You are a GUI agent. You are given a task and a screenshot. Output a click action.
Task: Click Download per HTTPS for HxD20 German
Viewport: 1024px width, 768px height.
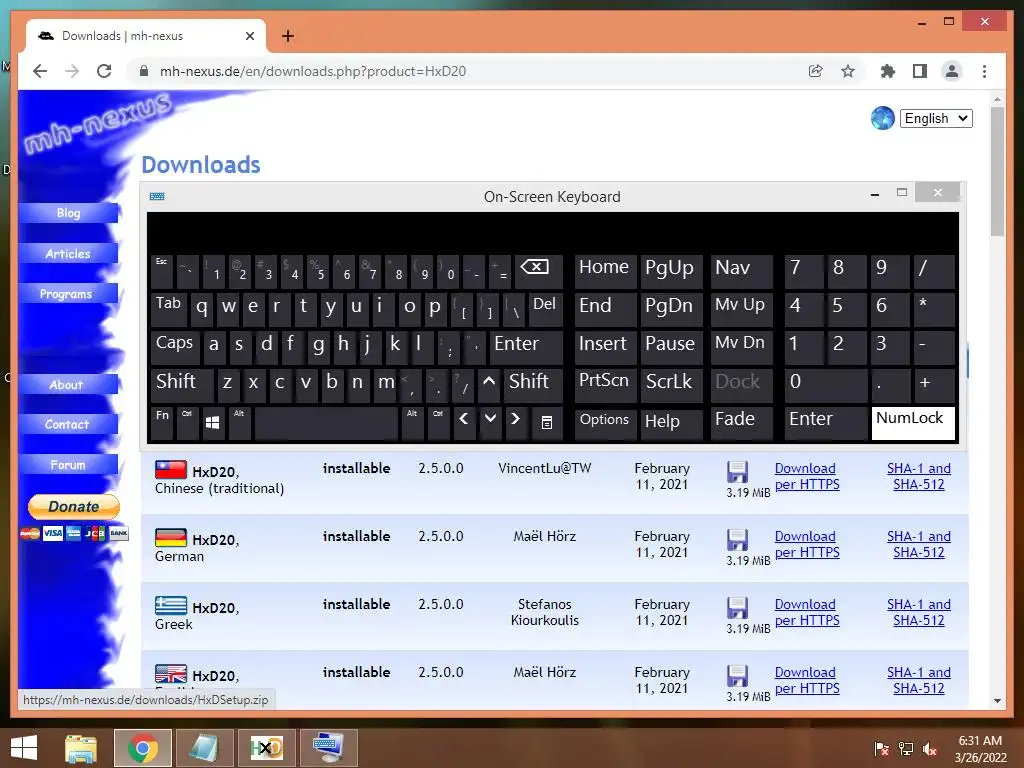pyautogui.click(x=807, y=544)
